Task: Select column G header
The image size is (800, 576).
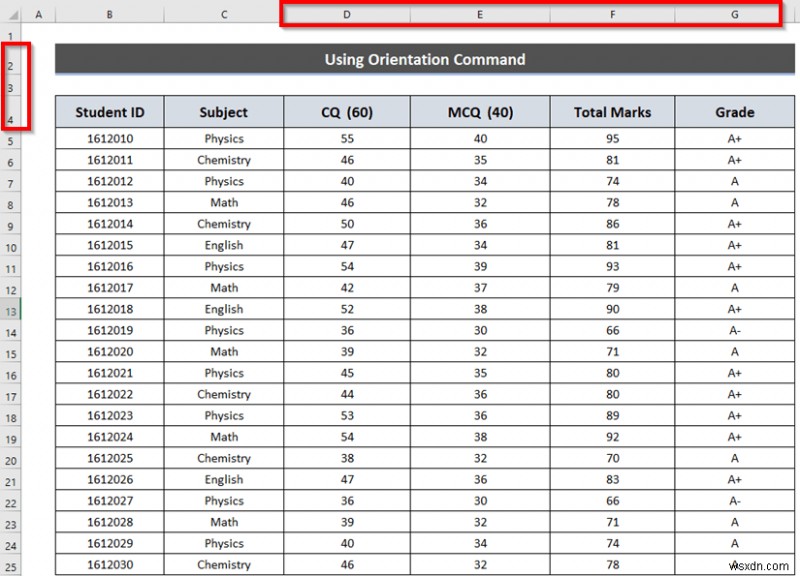Action: point(734,15)
